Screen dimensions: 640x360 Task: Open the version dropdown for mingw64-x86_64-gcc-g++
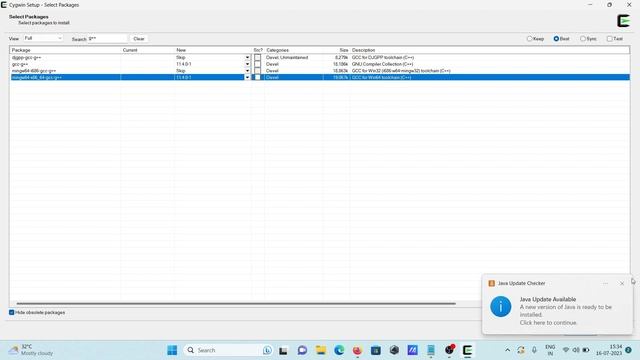point(247,77)
